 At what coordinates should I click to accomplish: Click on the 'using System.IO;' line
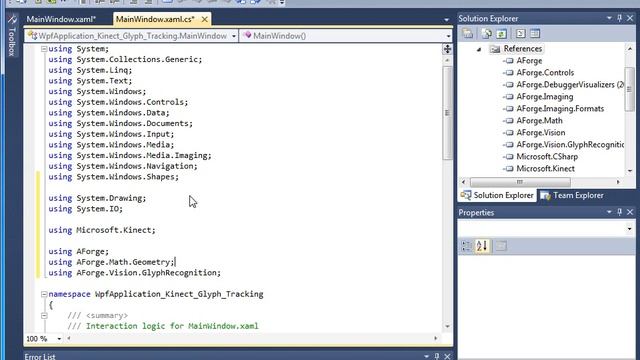click(85, 209)
